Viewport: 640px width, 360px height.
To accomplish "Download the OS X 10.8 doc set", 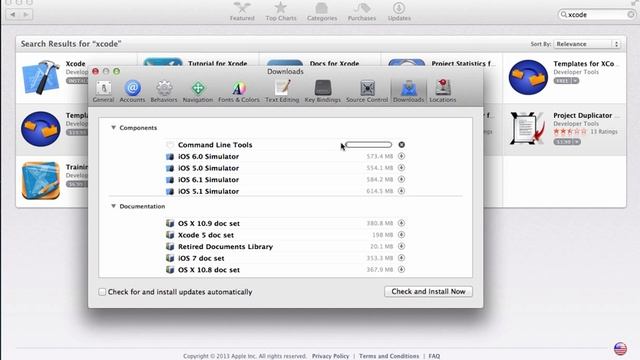I will point(401,269).
